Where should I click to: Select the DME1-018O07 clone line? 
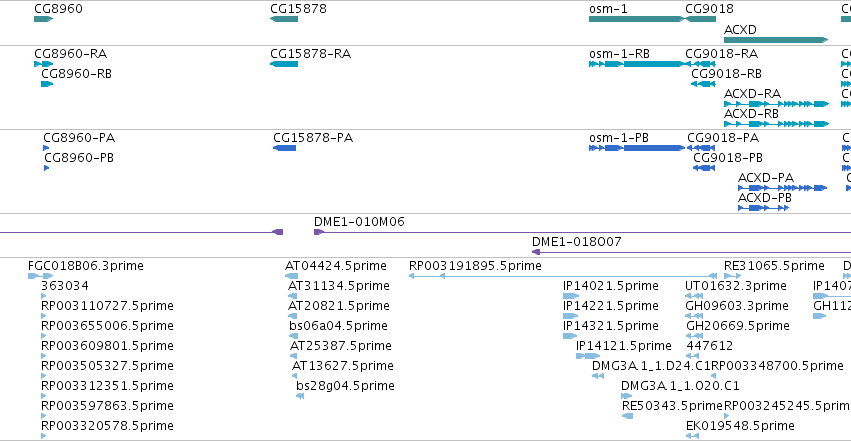[691, 252]
